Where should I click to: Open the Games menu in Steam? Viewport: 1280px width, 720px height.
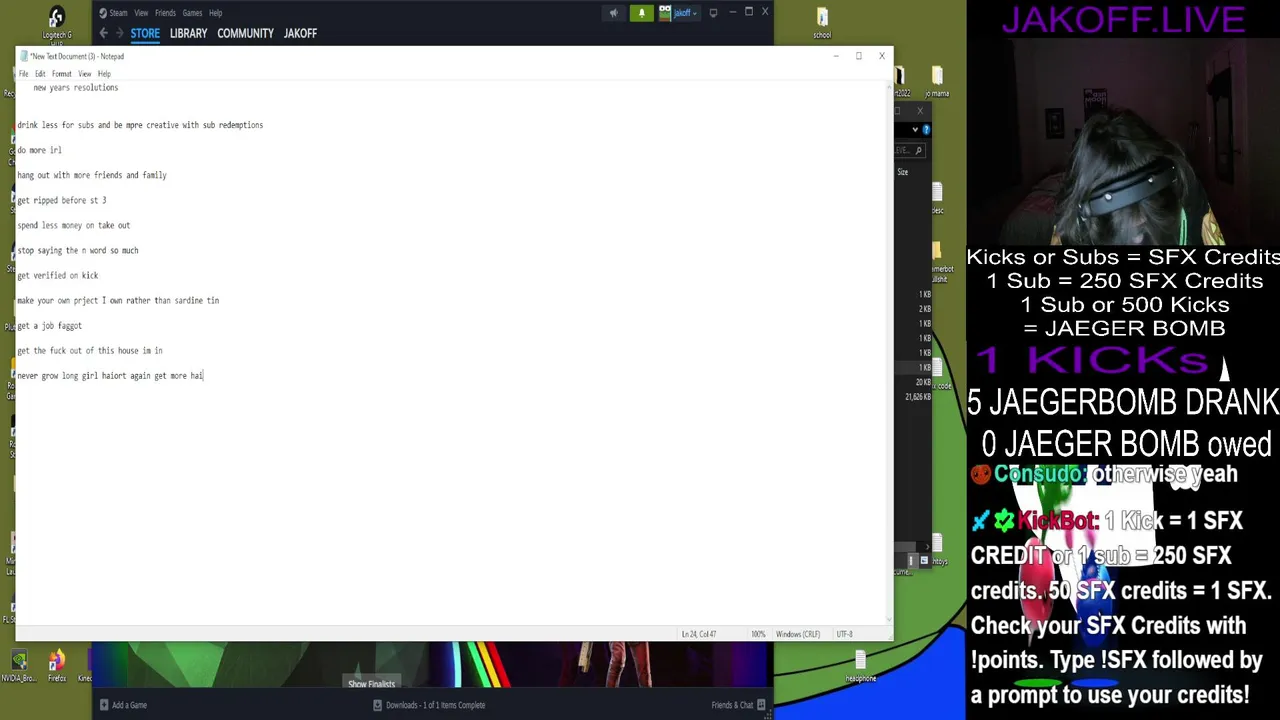click(192, 13)
